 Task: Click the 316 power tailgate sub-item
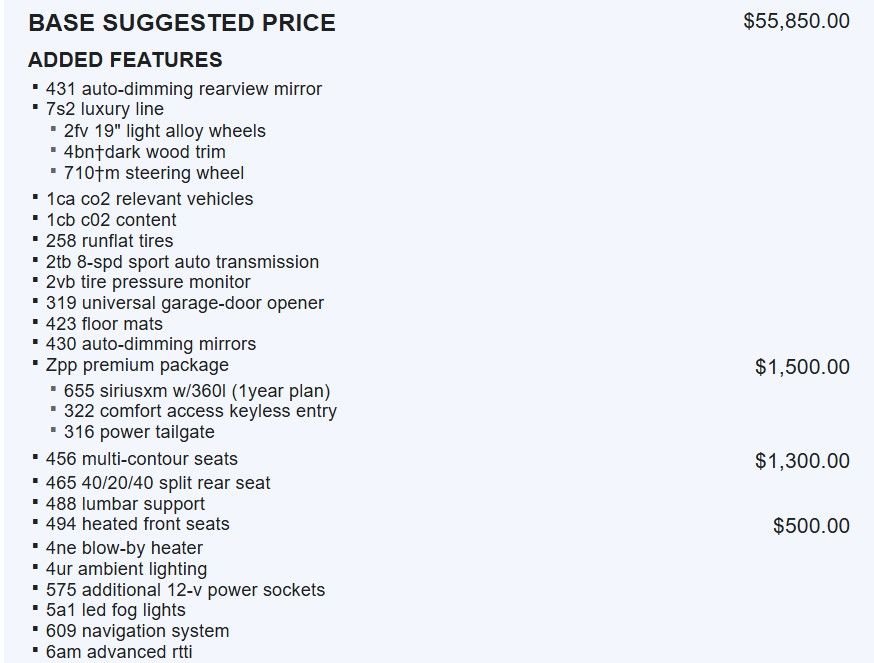click(139, 432)
